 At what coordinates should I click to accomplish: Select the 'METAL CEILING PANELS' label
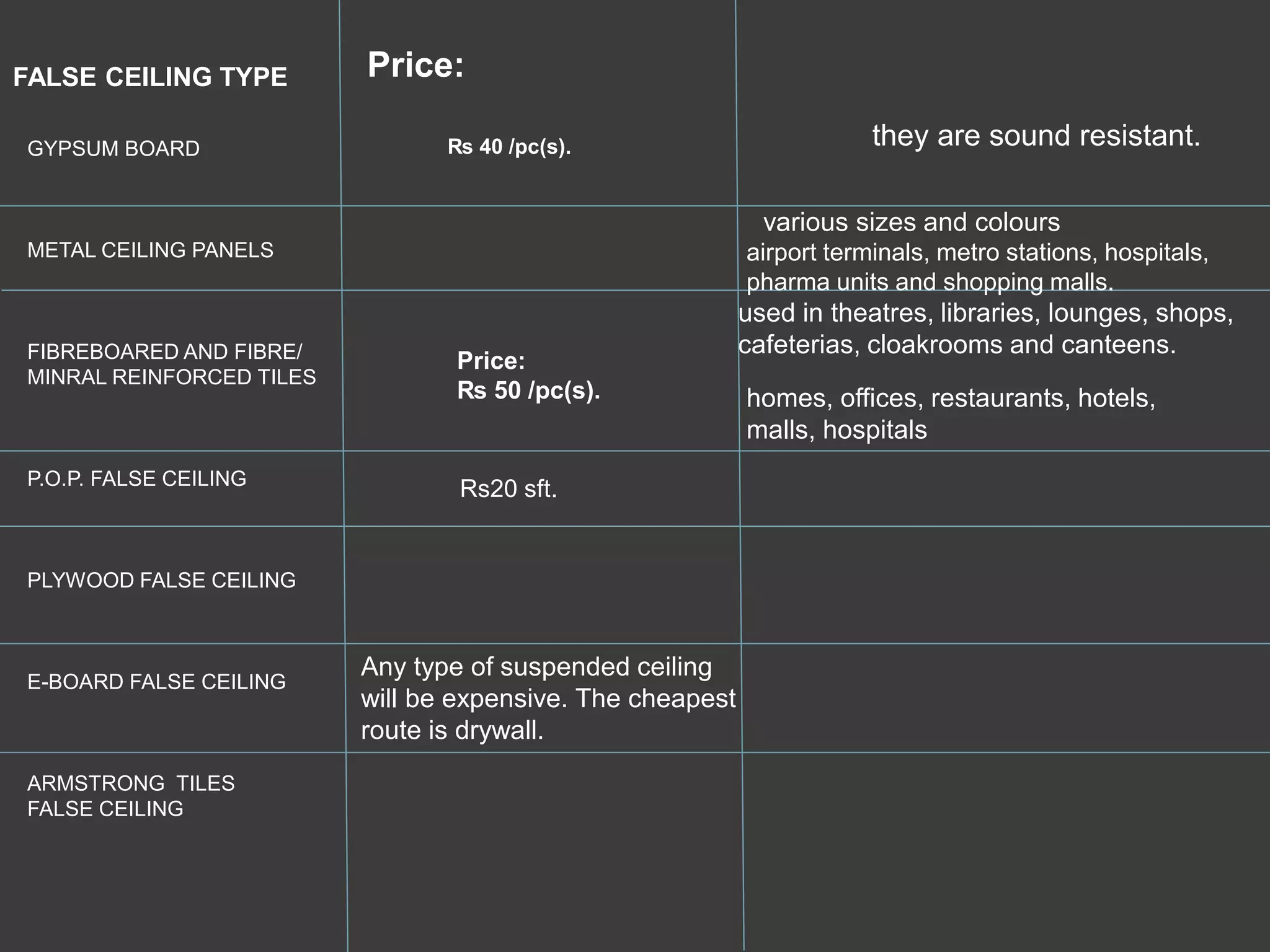point(150,250)
